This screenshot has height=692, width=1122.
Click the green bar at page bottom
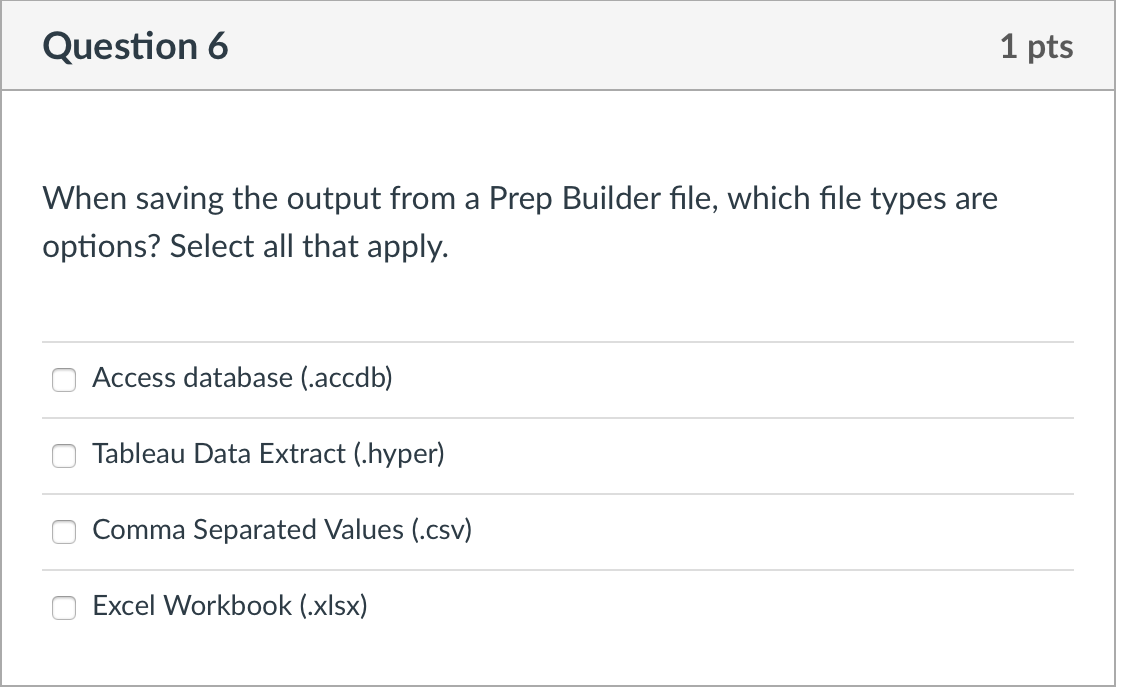pyautogui.click(x=560, y=686)
